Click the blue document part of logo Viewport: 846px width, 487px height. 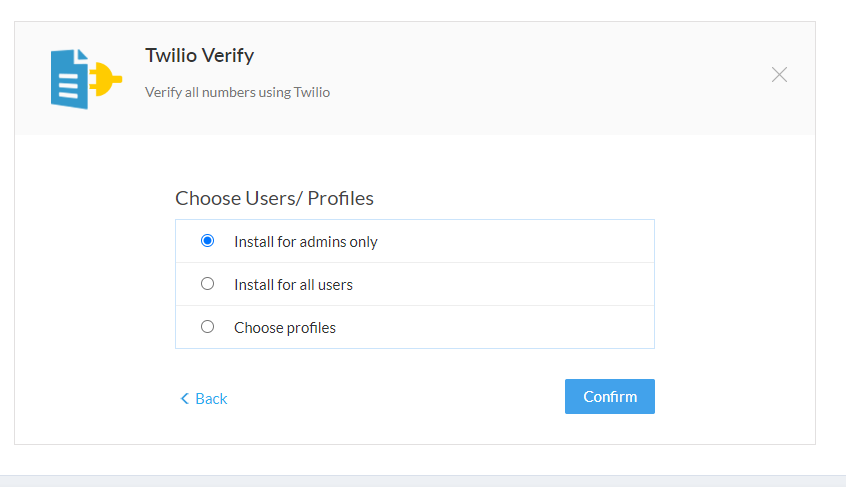point(69,79)
